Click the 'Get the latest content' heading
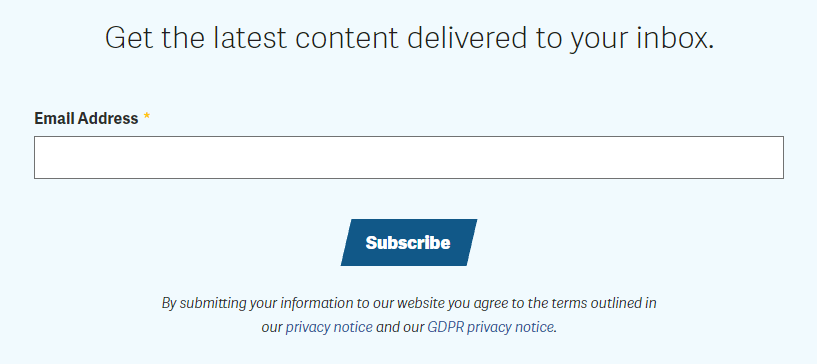The image size is (817, 364). pos(409,38)
